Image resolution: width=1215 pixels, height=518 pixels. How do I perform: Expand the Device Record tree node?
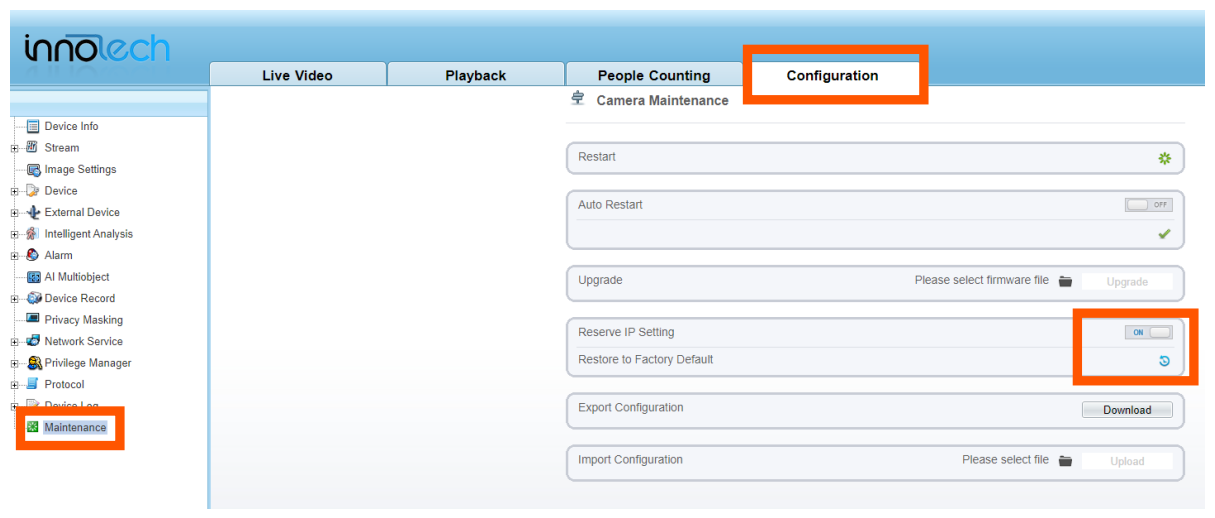(15, 299)
